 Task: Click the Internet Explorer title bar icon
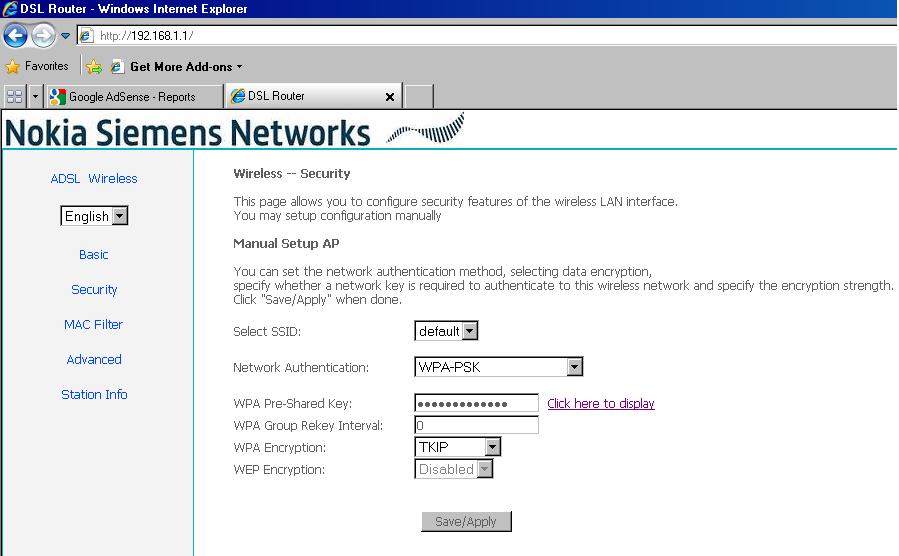click(x=10, y=9)
